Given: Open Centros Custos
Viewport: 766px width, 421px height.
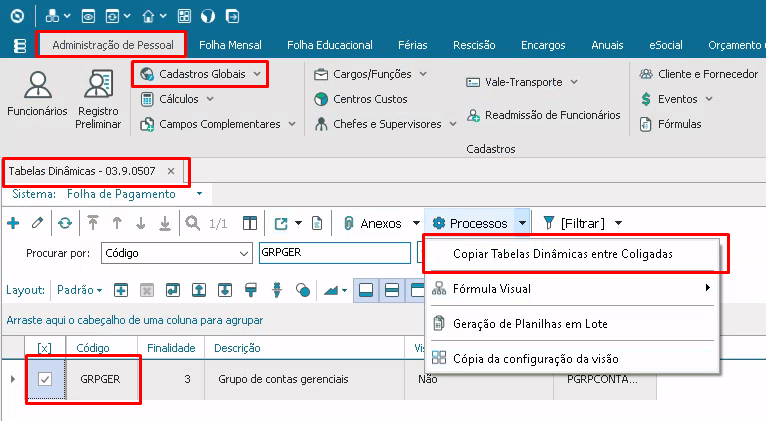Looking at the screenshot, I should [361, 99].
